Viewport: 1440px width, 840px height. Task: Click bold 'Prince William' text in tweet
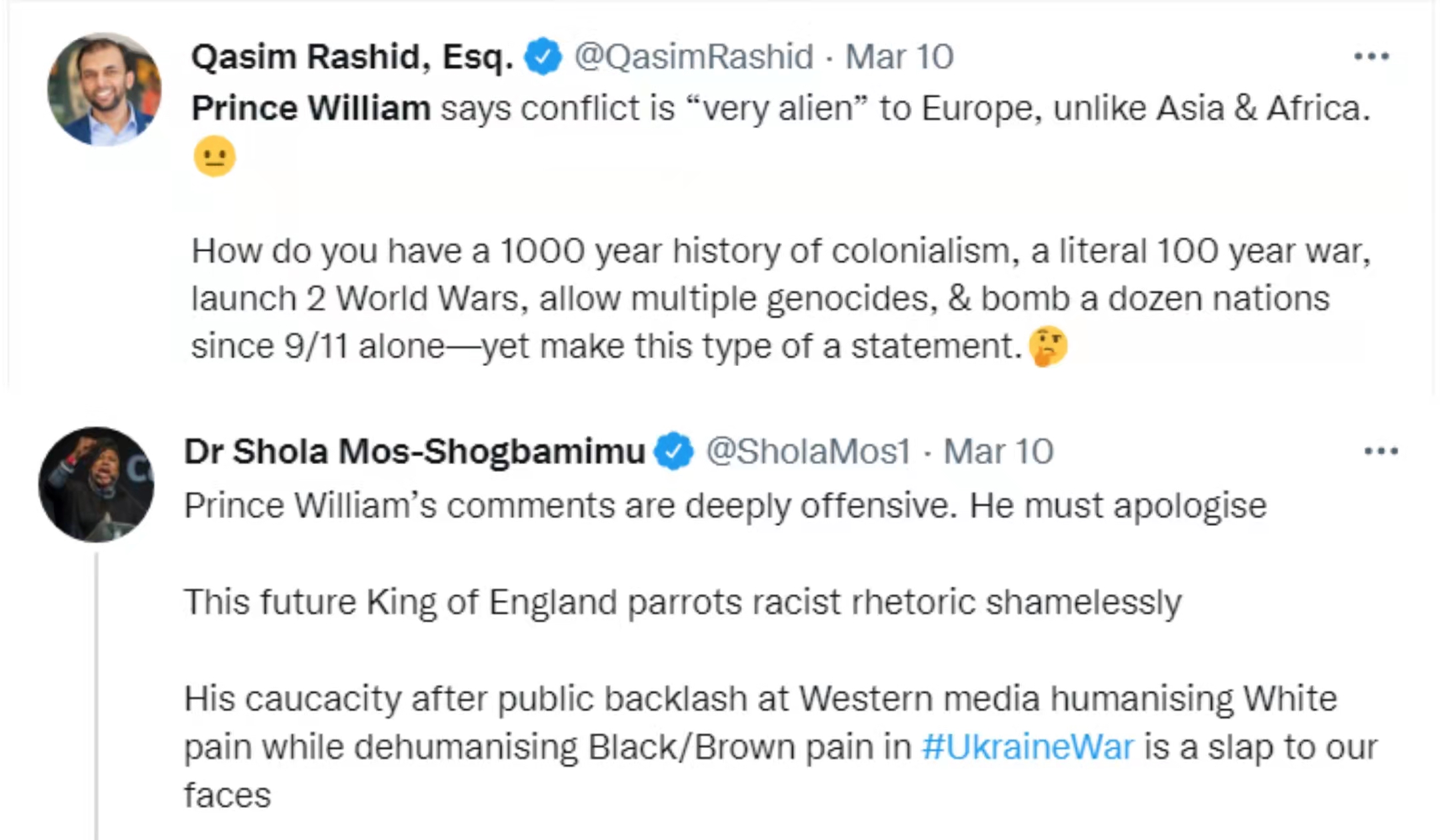pyautogui.click(x=311, y=108)
